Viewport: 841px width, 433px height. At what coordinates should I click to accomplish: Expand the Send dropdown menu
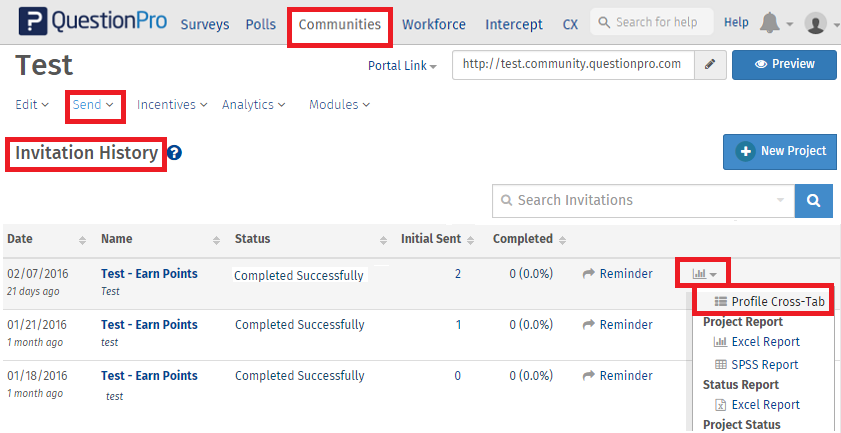(94, 104)
